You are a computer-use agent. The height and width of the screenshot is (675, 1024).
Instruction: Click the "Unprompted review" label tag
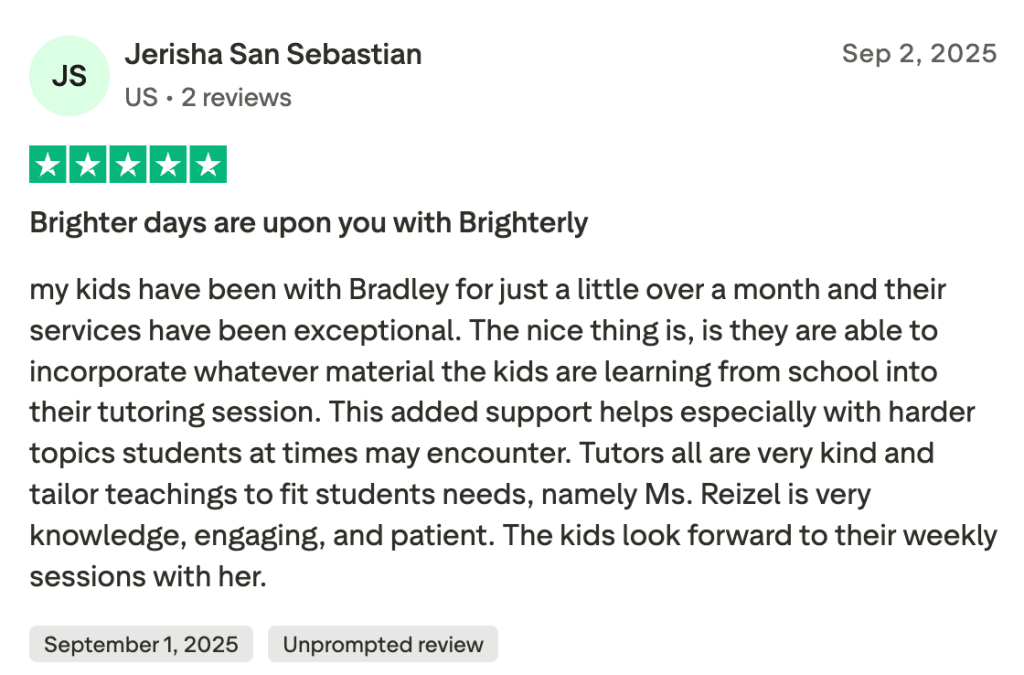pyautogui.click(x=382, y=645)
